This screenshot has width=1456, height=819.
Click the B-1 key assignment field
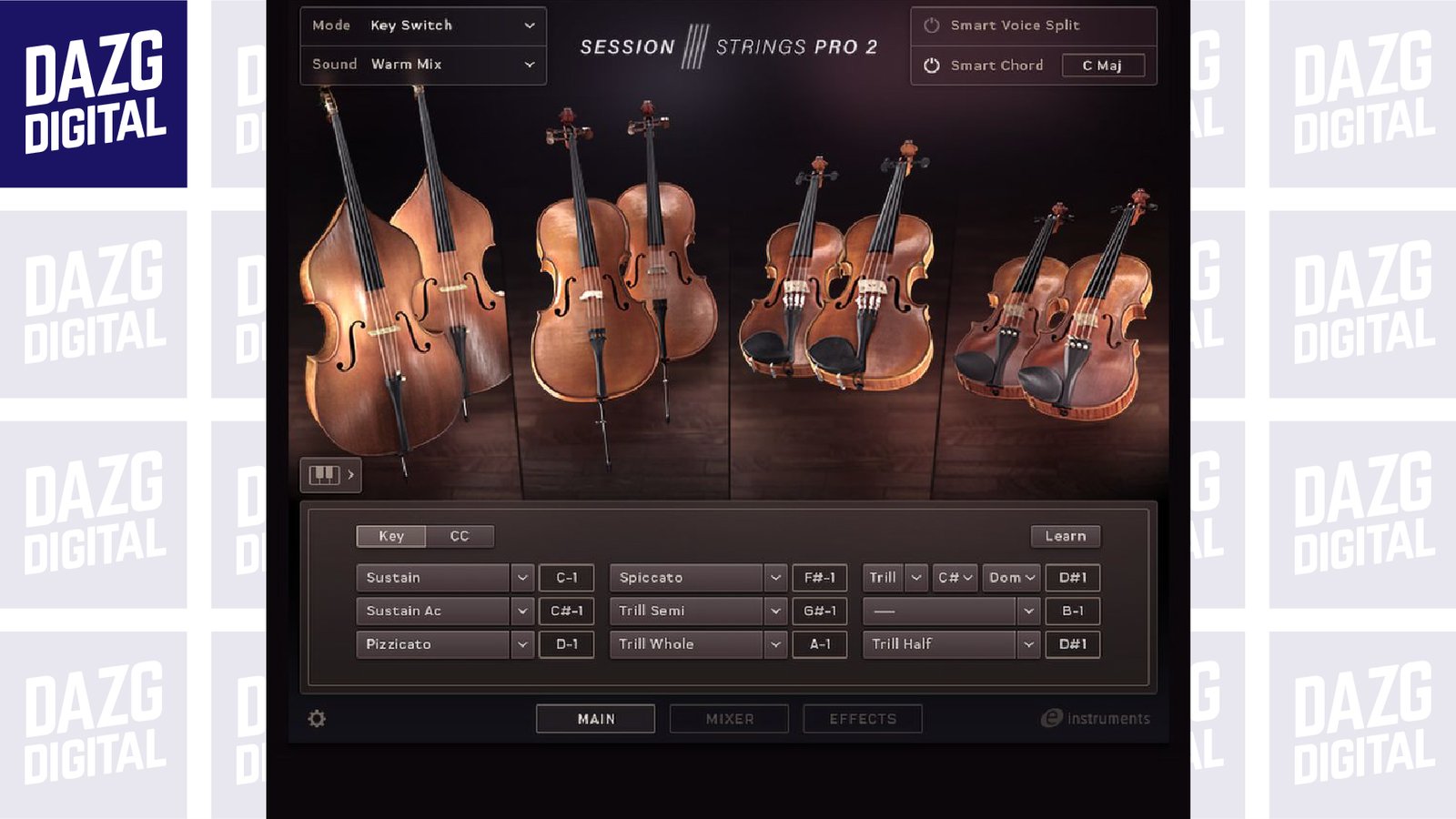point(1073,611)
